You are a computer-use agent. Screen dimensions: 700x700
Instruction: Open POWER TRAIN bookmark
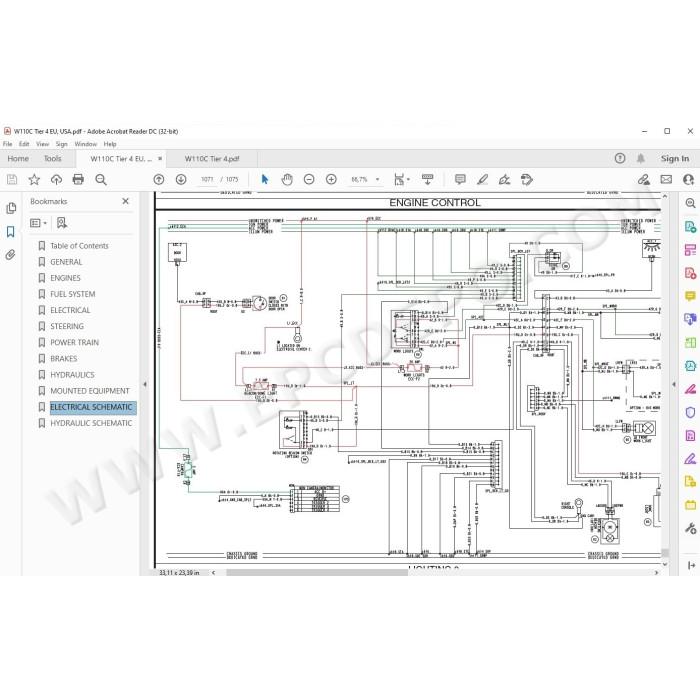tap(75, 342)
